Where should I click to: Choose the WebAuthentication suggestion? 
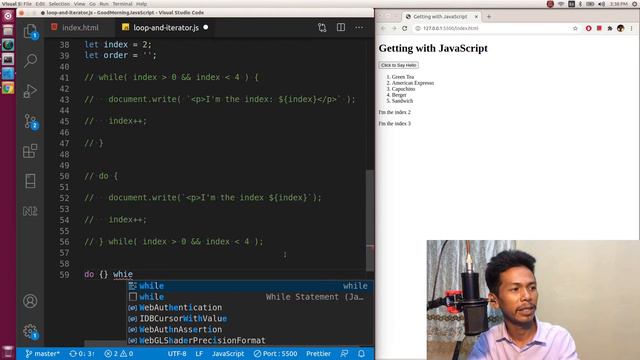[x=250, y=307]
